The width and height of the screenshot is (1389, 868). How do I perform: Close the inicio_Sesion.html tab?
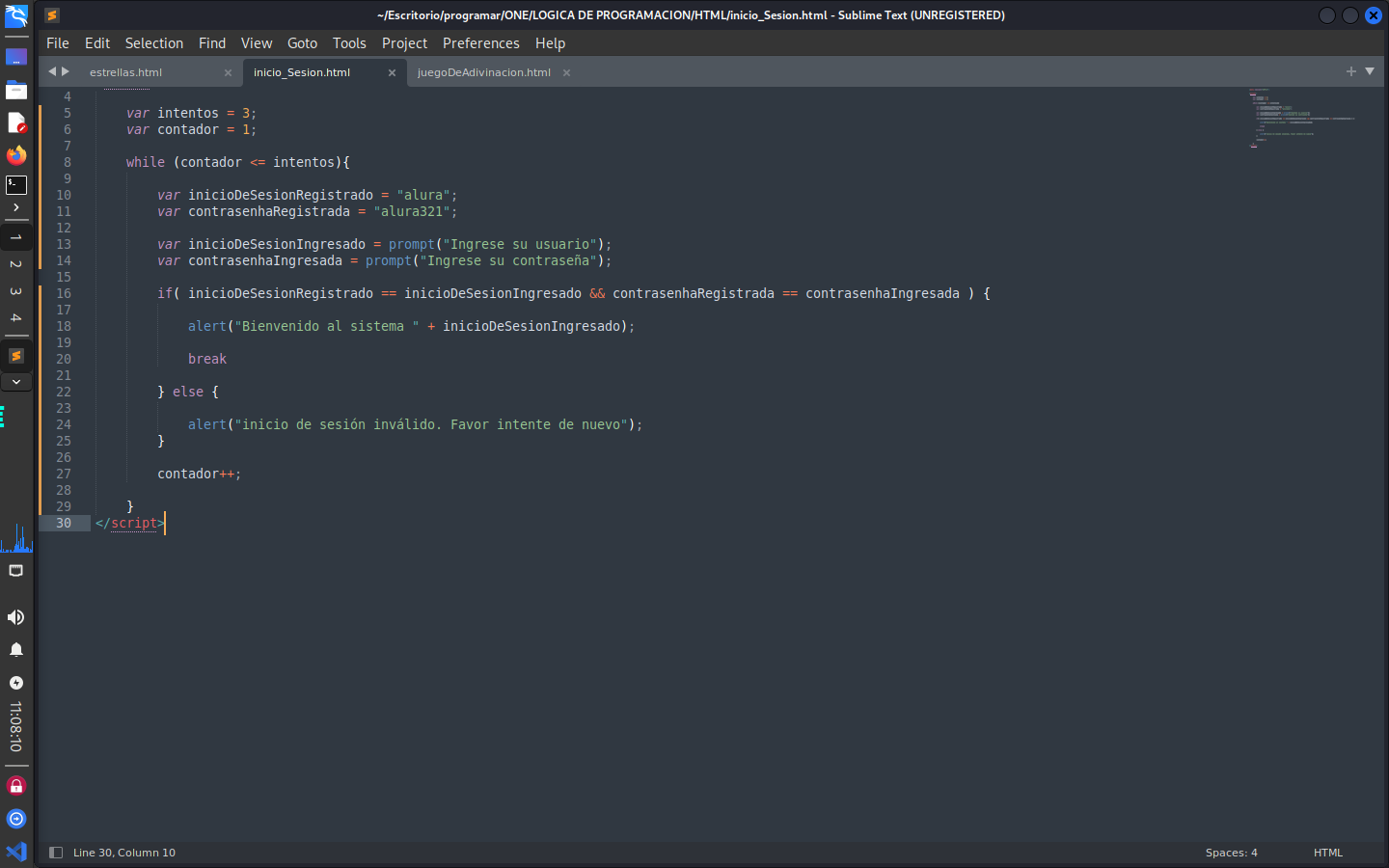(x=392, y=73)
